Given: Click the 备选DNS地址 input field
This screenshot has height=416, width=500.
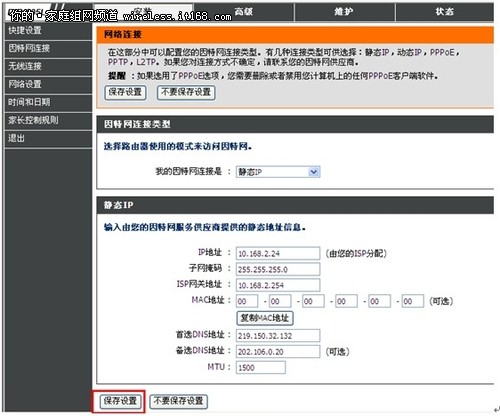Looking at the screenshot, I should 278,352.
